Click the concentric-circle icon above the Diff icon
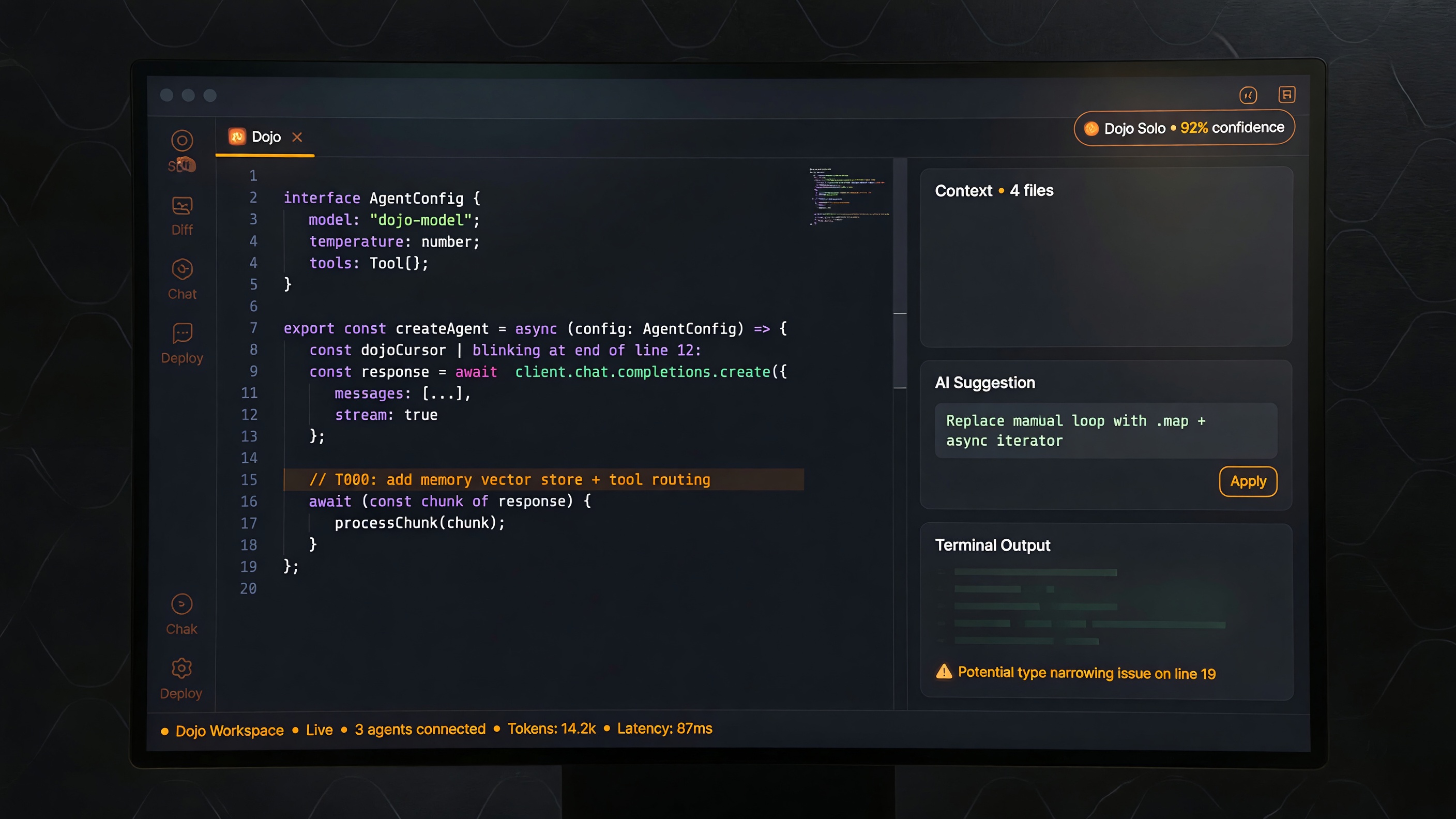Screen dimensions: 1456x819 click(182, 141)
